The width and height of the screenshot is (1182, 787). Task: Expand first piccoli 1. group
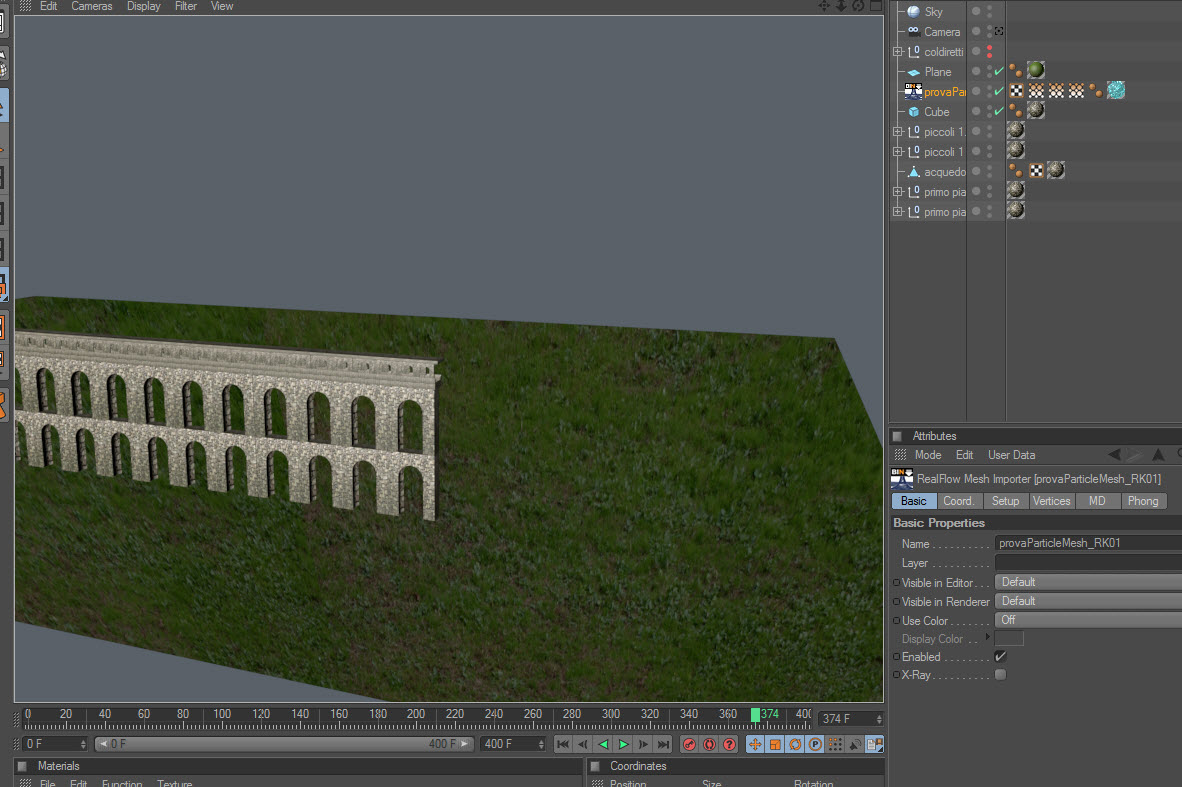coord(898,132)
